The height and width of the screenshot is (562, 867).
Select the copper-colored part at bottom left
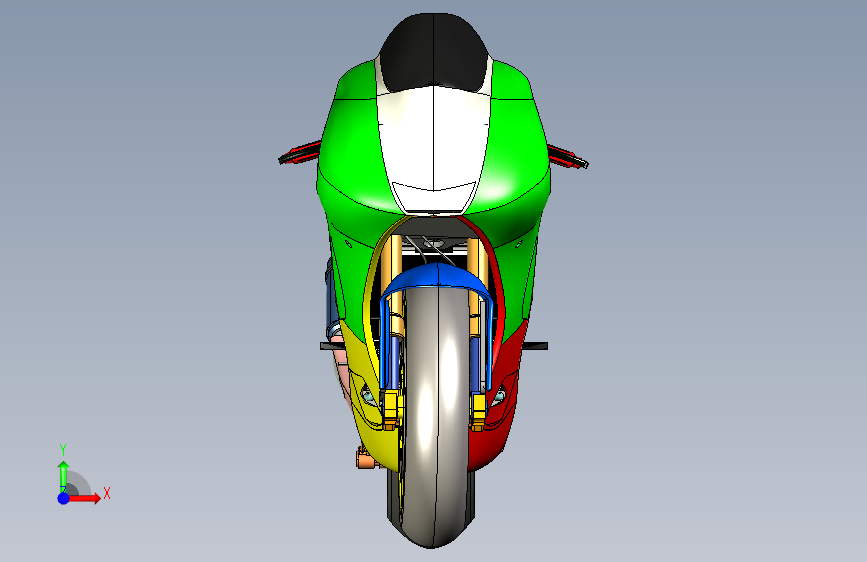click(x=365, y=459)
